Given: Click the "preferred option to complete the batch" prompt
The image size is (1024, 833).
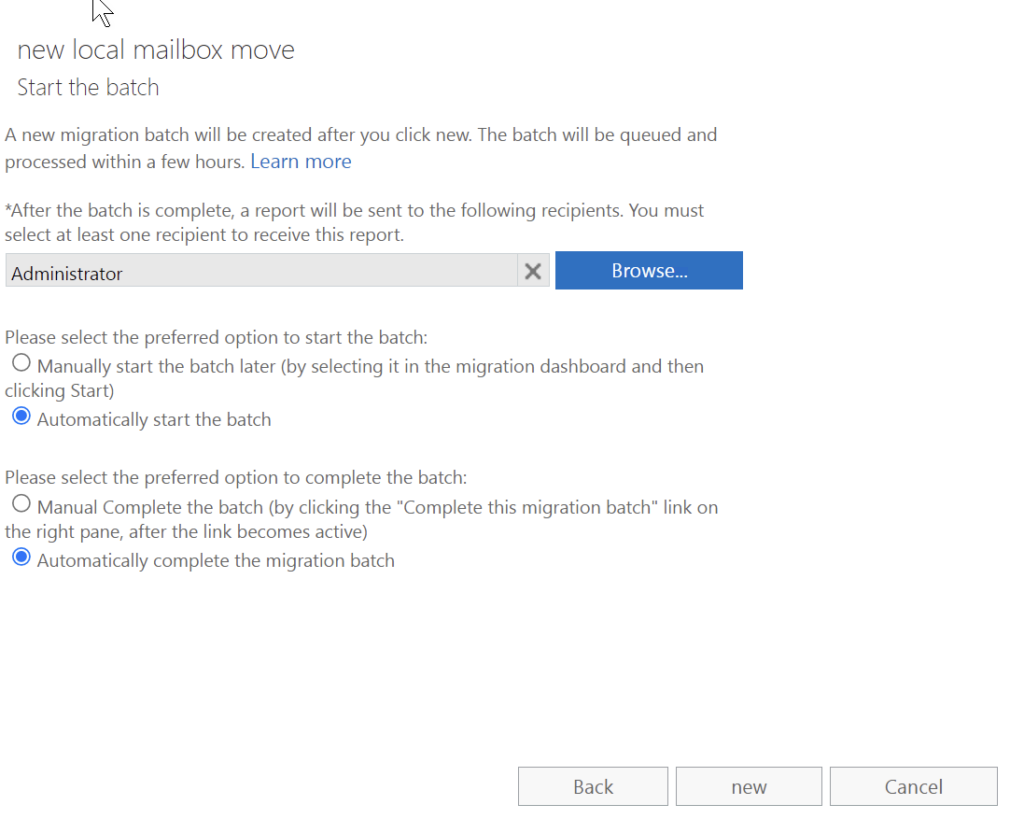Looking at the screenshot, I should pos(236,478).
